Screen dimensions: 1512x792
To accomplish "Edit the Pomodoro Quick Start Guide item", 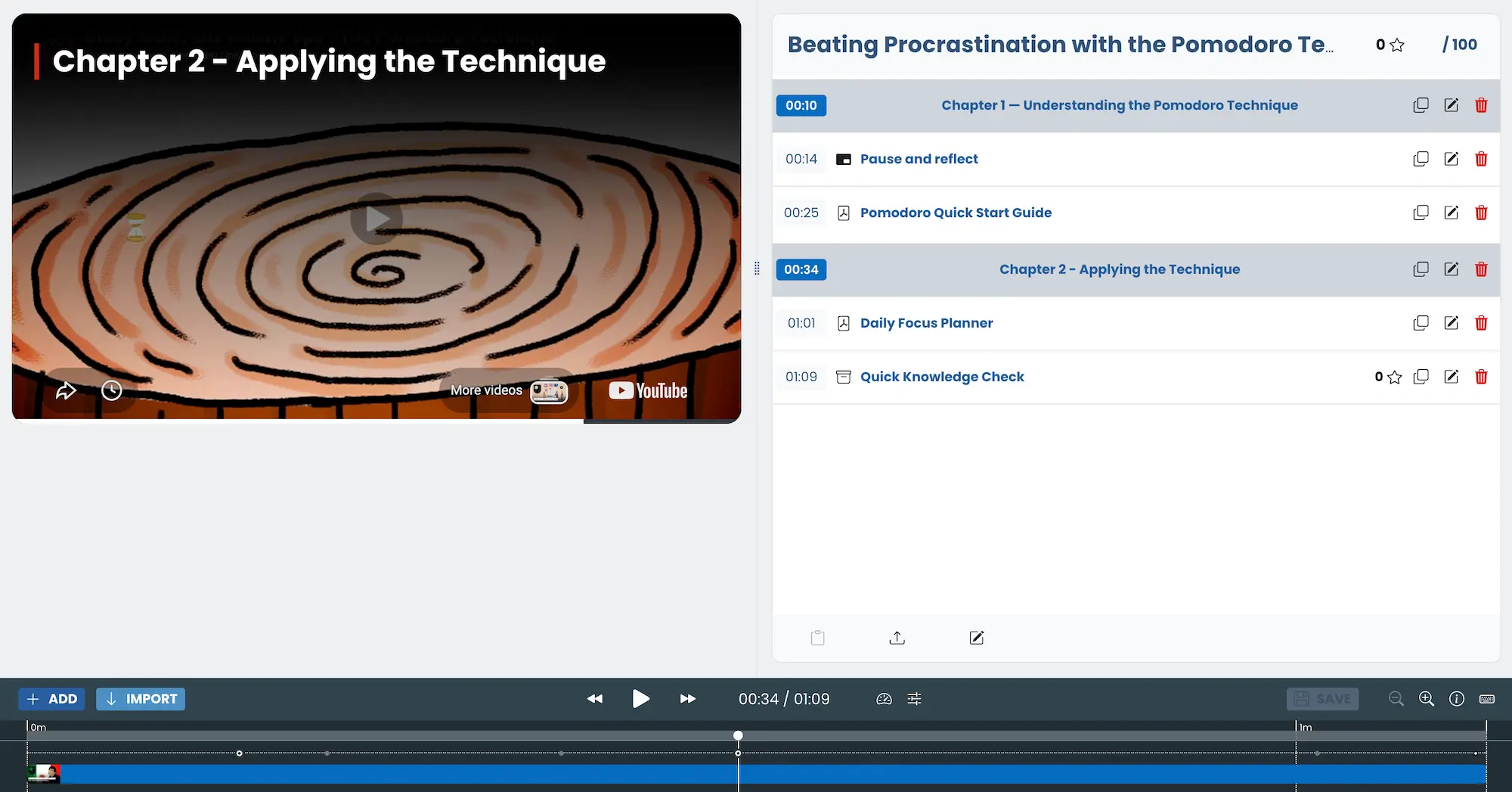I will pos(1451,213).
